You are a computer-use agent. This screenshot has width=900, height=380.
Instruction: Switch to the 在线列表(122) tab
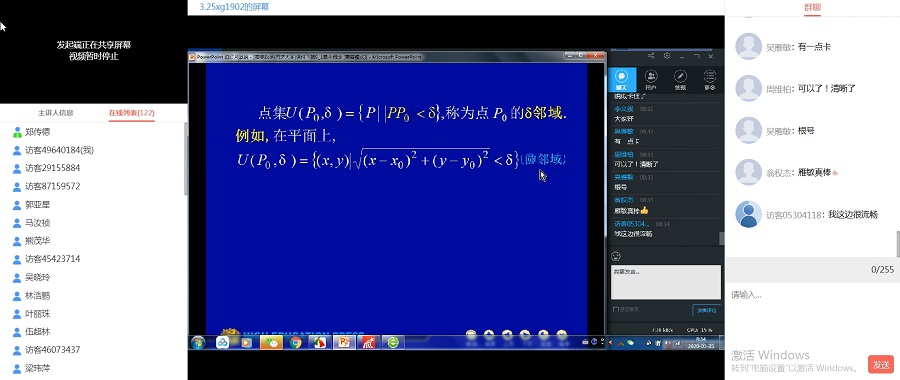pyautogui.click(x=131, y=113)
